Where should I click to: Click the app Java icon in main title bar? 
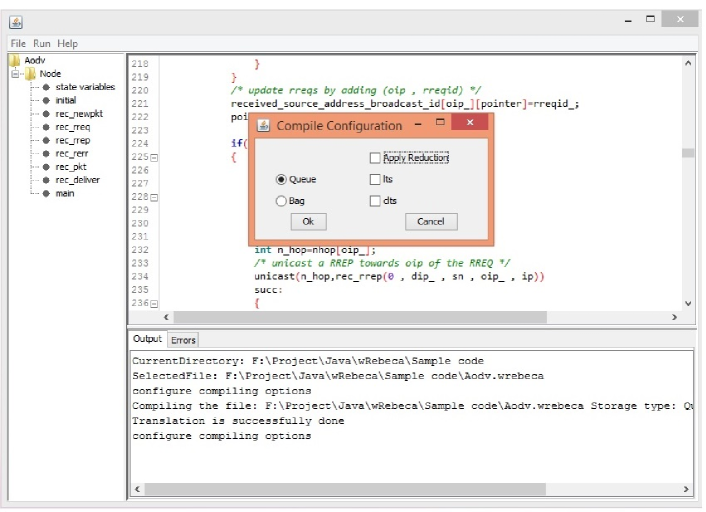coord(16,21)
